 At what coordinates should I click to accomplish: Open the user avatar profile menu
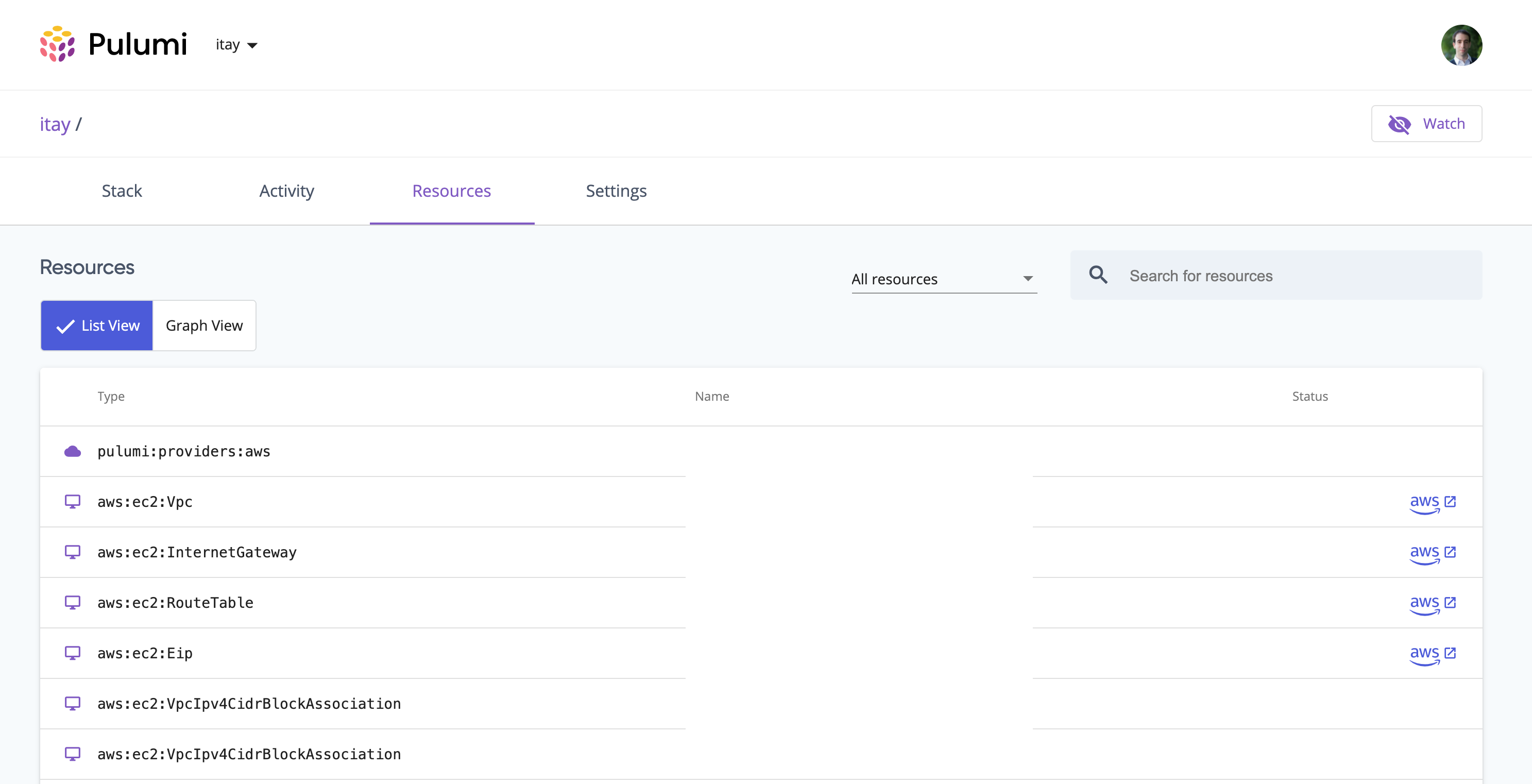point(1461,45)
